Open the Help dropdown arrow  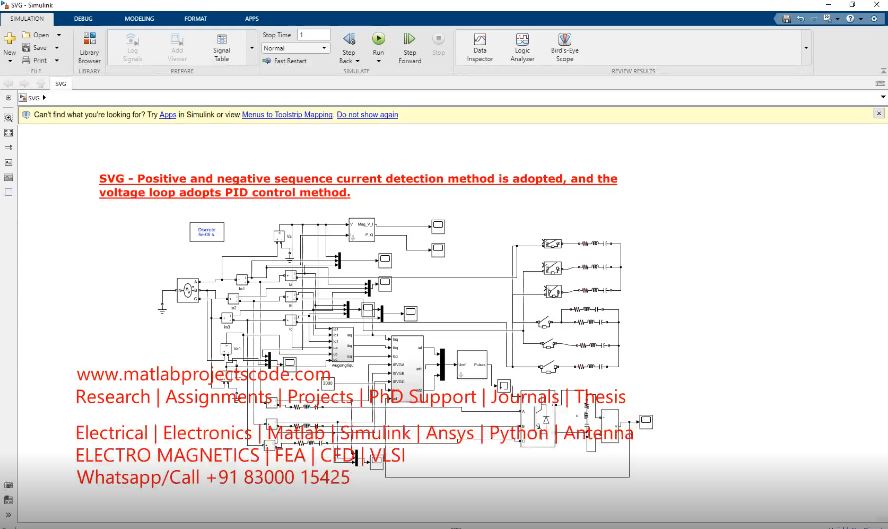[861, 19]
